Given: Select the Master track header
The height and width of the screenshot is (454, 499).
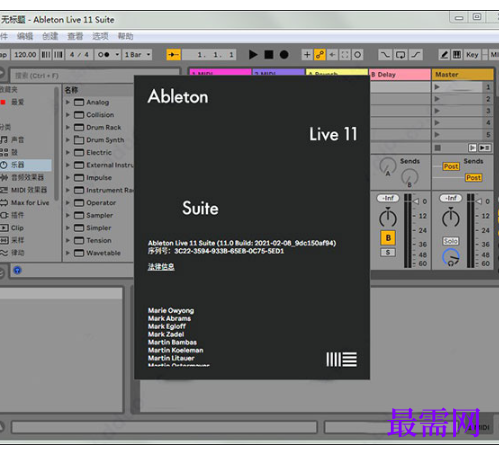Looking at the screenshot, I should (x=463, y=75).
